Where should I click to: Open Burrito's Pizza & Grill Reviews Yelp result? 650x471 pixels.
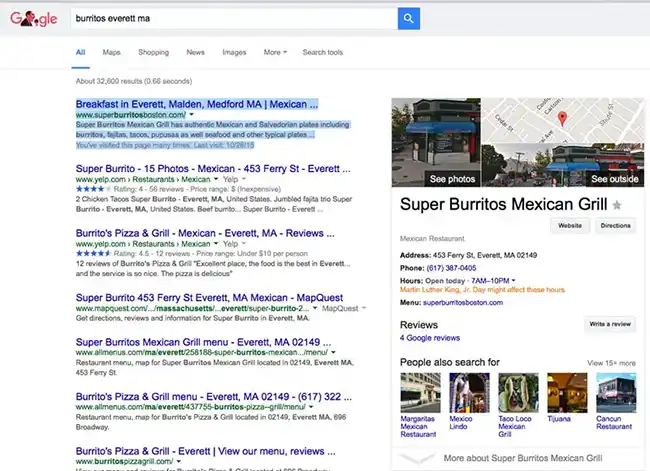coord(205,233)
